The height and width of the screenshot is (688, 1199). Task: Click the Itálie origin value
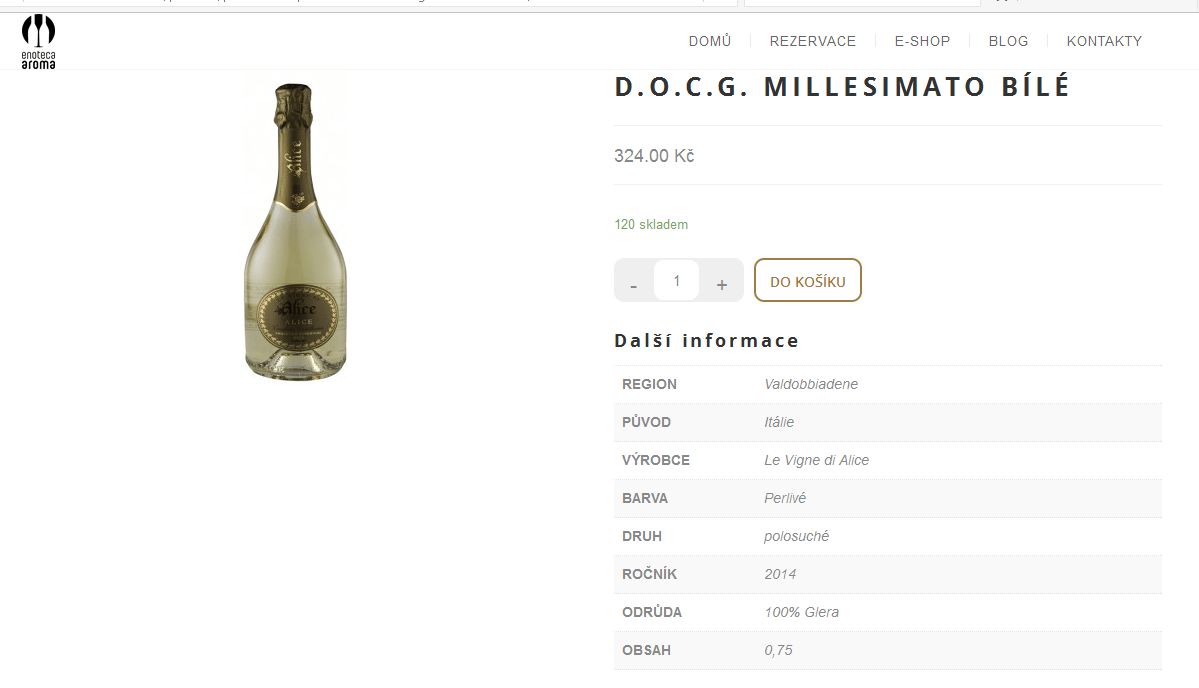[778, 422]
